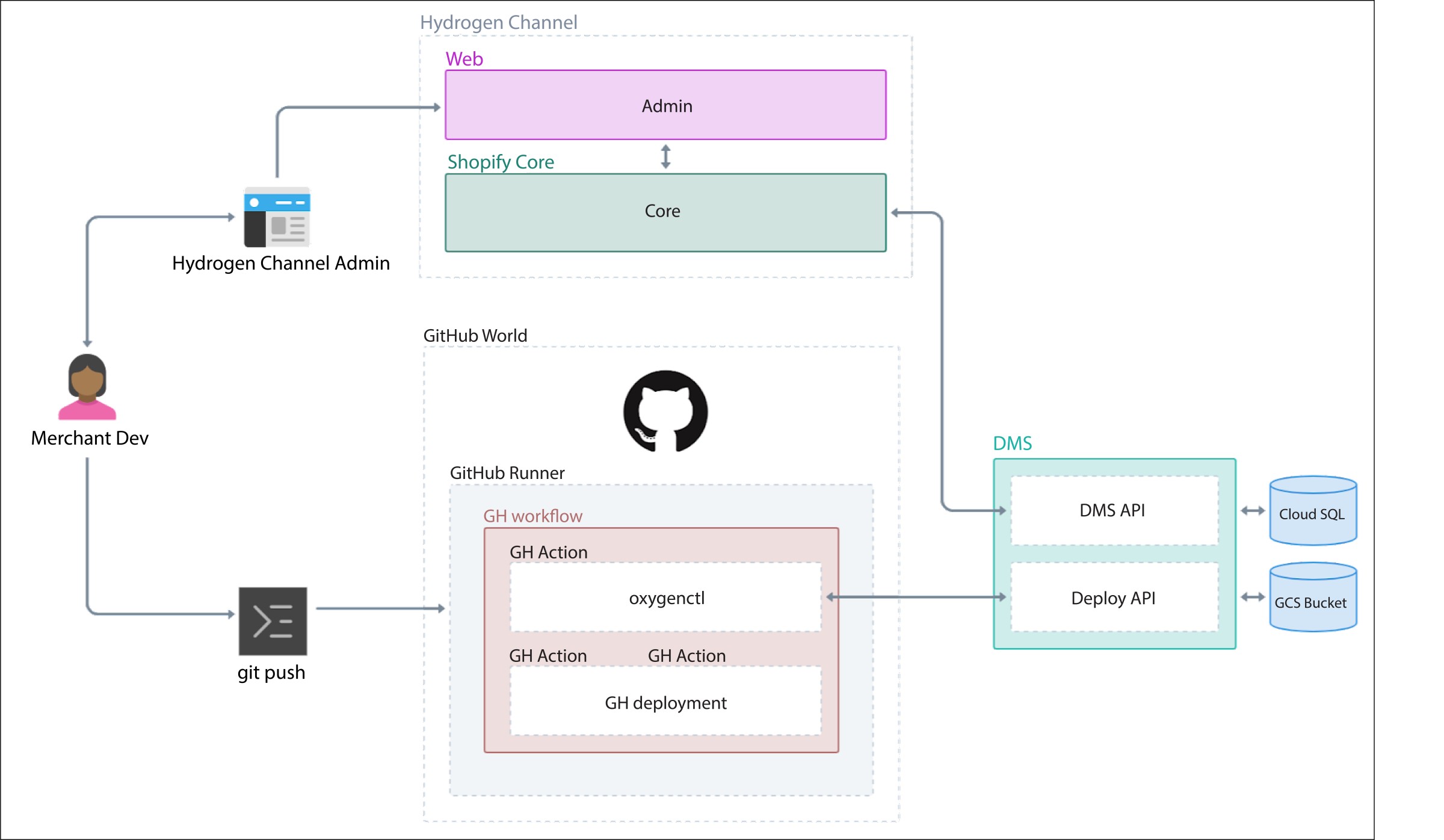Click the Merchant Dev caption
Viewport: 1444px width, 840px height.
tap(90, 438)
